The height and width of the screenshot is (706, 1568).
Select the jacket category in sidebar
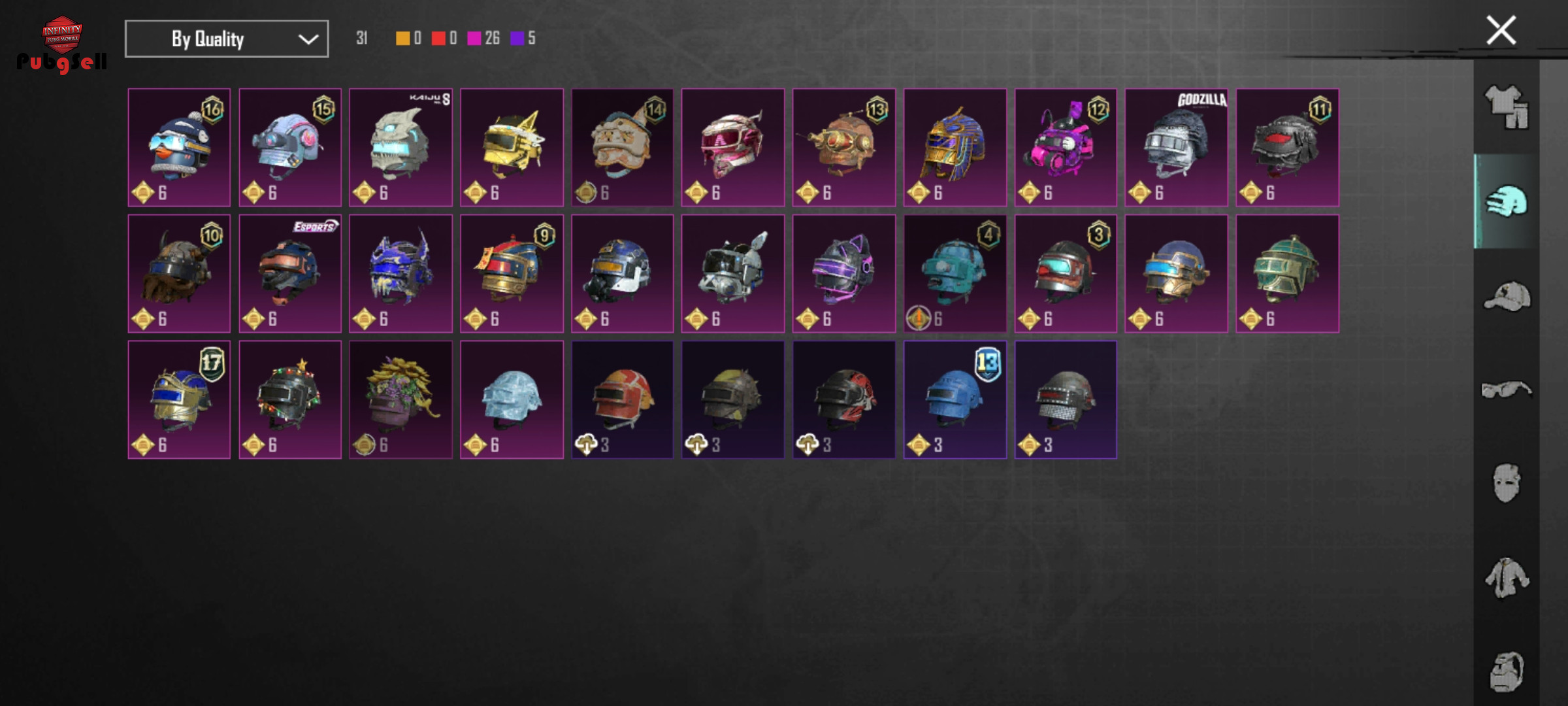(1506, 578)
